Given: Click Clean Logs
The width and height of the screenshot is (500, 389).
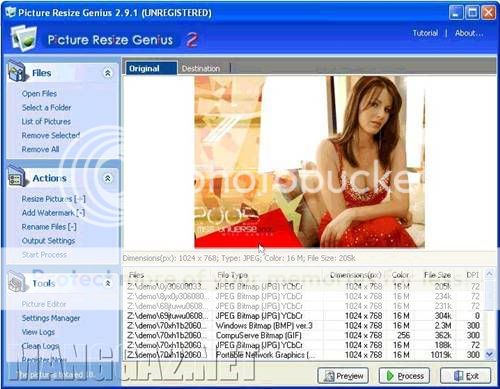Looking at the screenshot, I should [x=41, y=346].
